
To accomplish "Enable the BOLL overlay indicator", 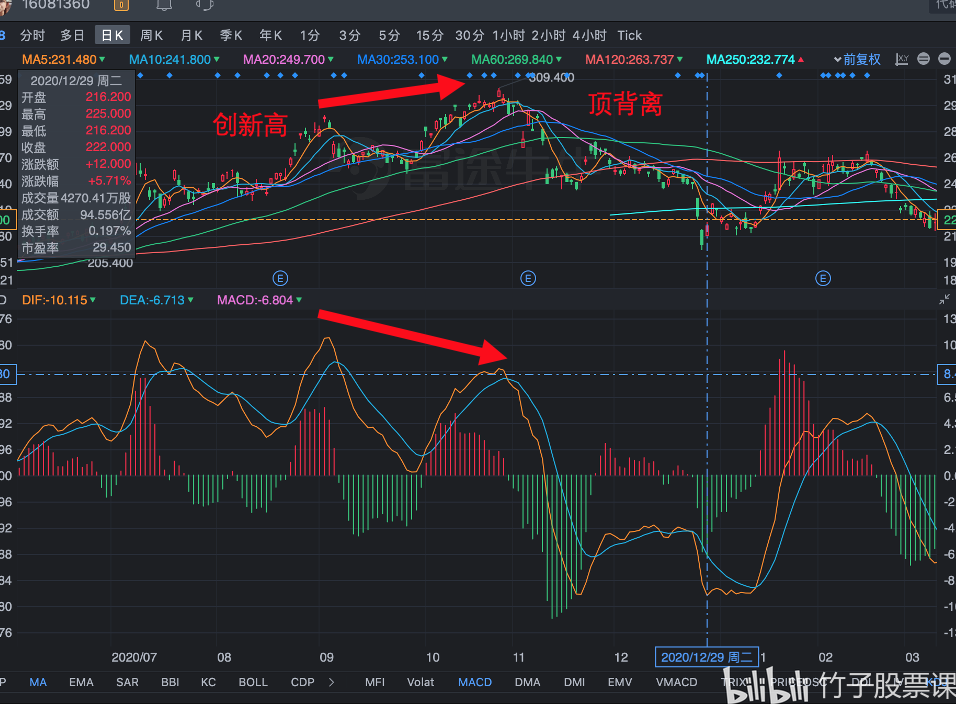I will pyautogui.click(x=253, y=682).
